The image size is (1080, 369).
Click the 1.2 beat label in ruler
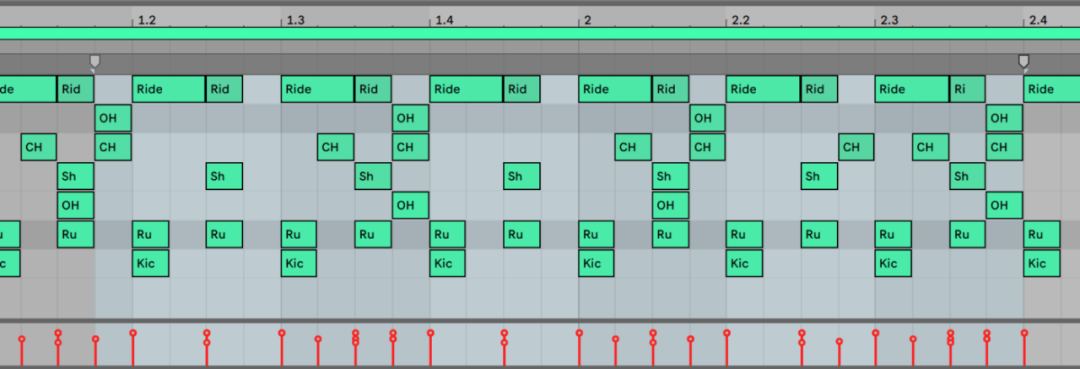tap(147, 20)
